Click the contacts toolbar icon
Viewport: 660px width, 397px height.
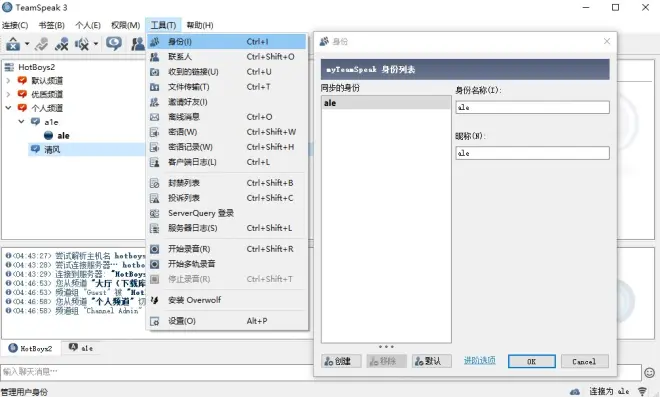tap(137, 43)
